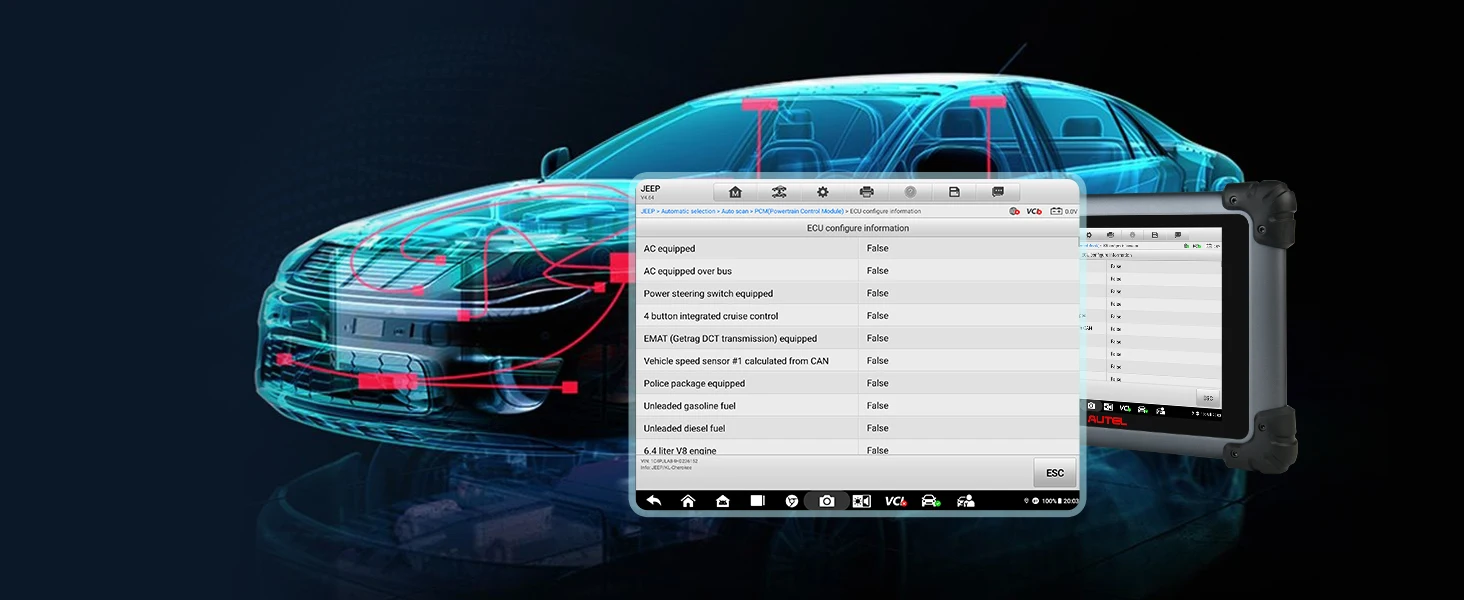Open MaxiSys diagnostics home icon in bottom bar
Image resolution: width=1464 pixels, height=600 pixels.
click(x=723, y=501)
